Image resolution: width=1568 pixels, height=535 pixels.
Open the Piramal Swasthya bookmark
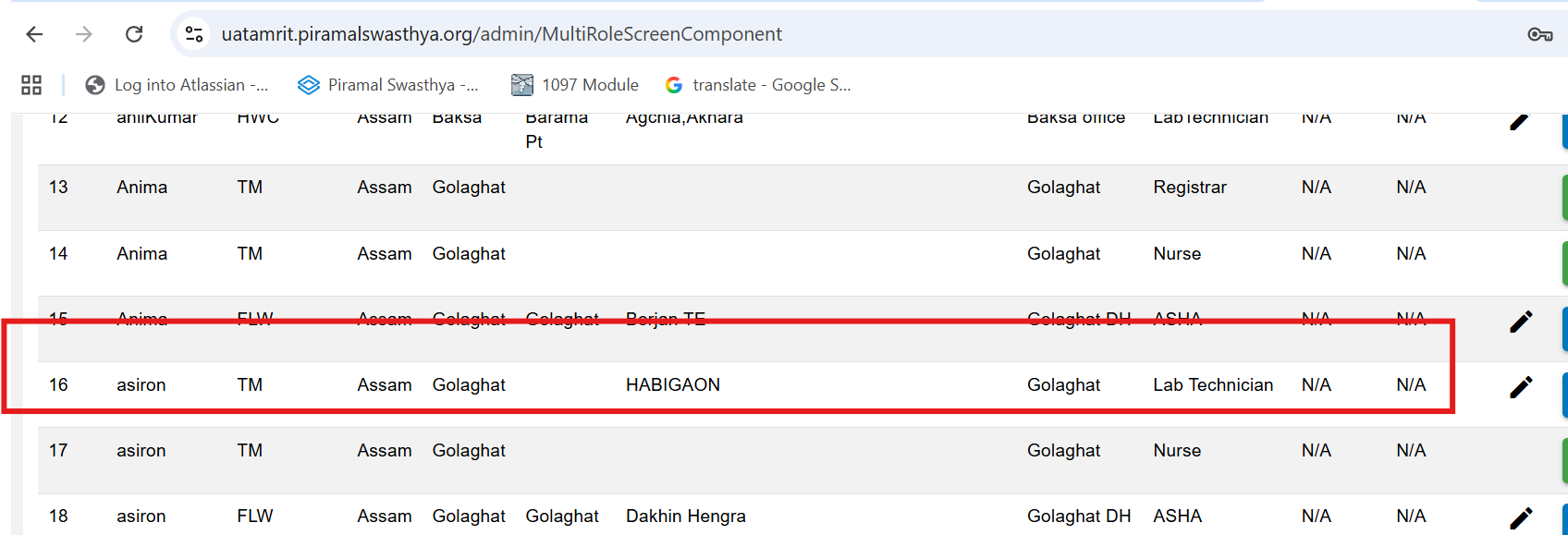[x=388, y=85]
